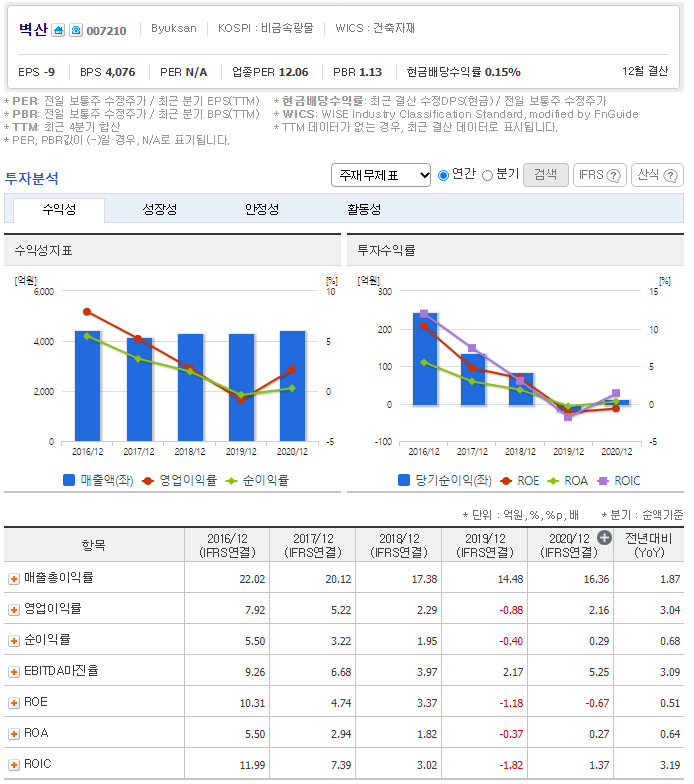Click the question mark icon on 산식 button

(x=670, y=176)
